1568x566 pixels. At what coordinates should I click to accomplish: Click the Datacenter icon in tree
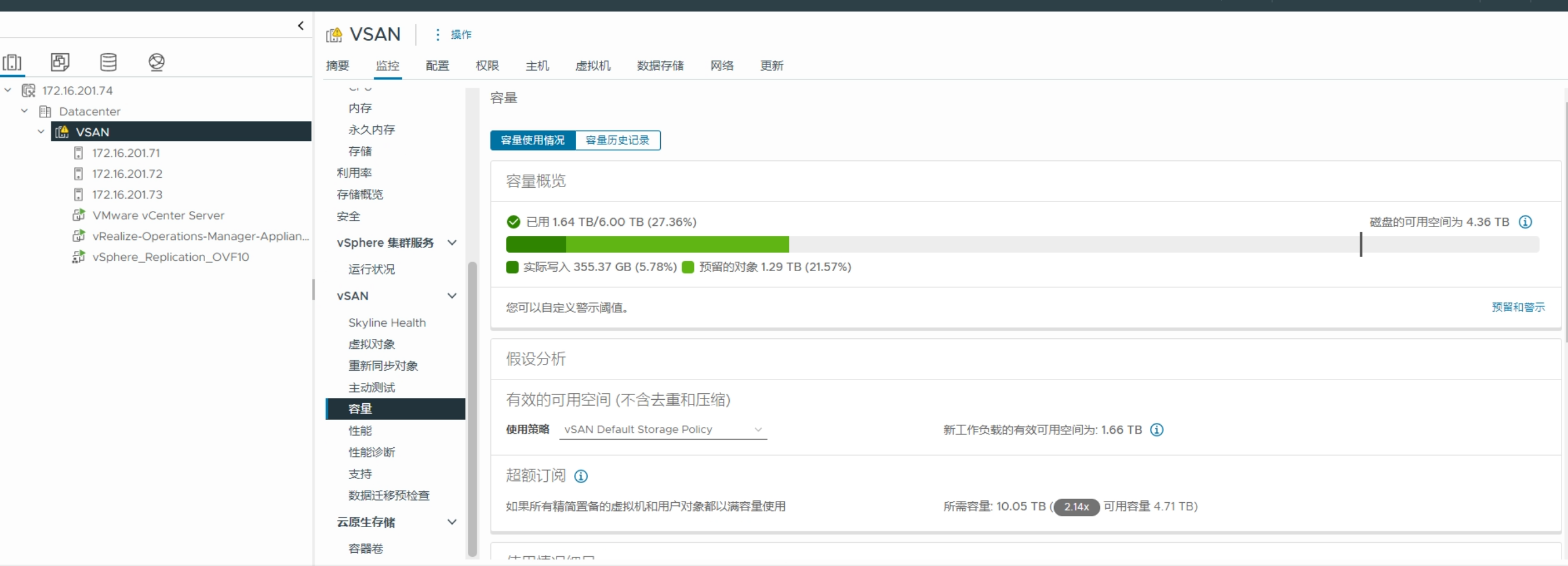[45, 111]
